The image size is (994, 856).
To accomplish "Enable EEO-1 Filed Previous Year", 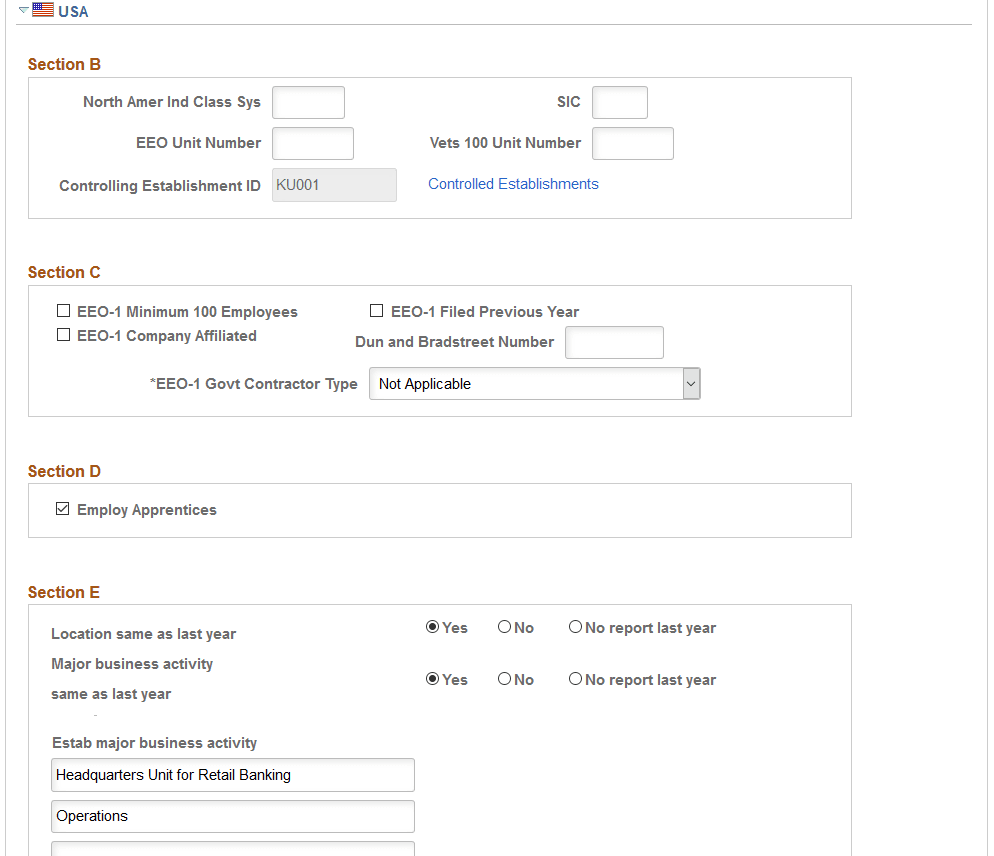I will [377, 310].
